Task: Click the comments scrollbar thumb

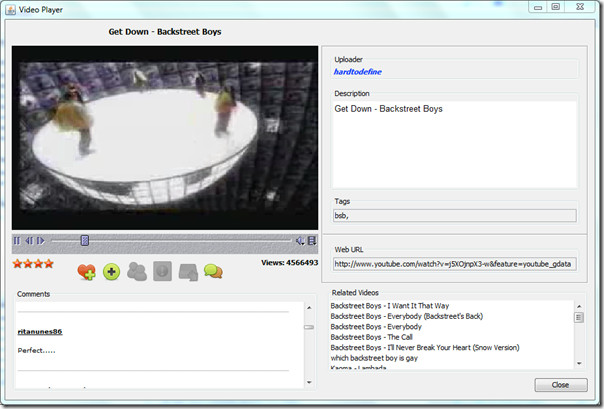Action: (309, 327)
